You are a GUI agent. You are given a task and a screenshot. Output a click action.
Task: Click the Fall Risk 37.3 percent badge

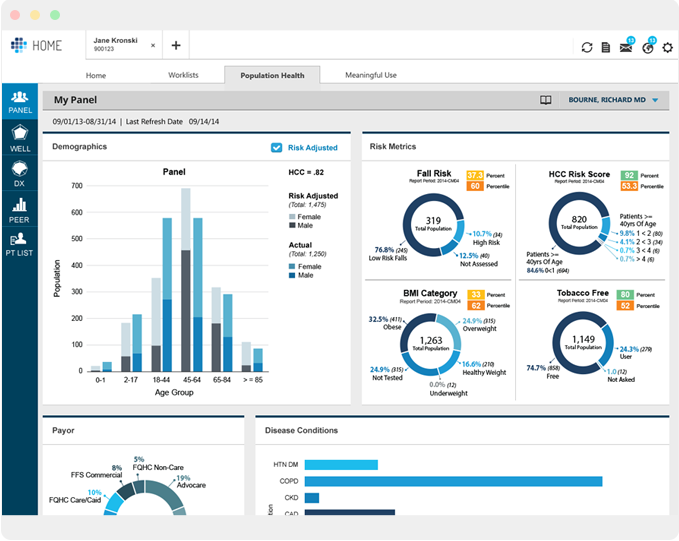click(475, 175)
